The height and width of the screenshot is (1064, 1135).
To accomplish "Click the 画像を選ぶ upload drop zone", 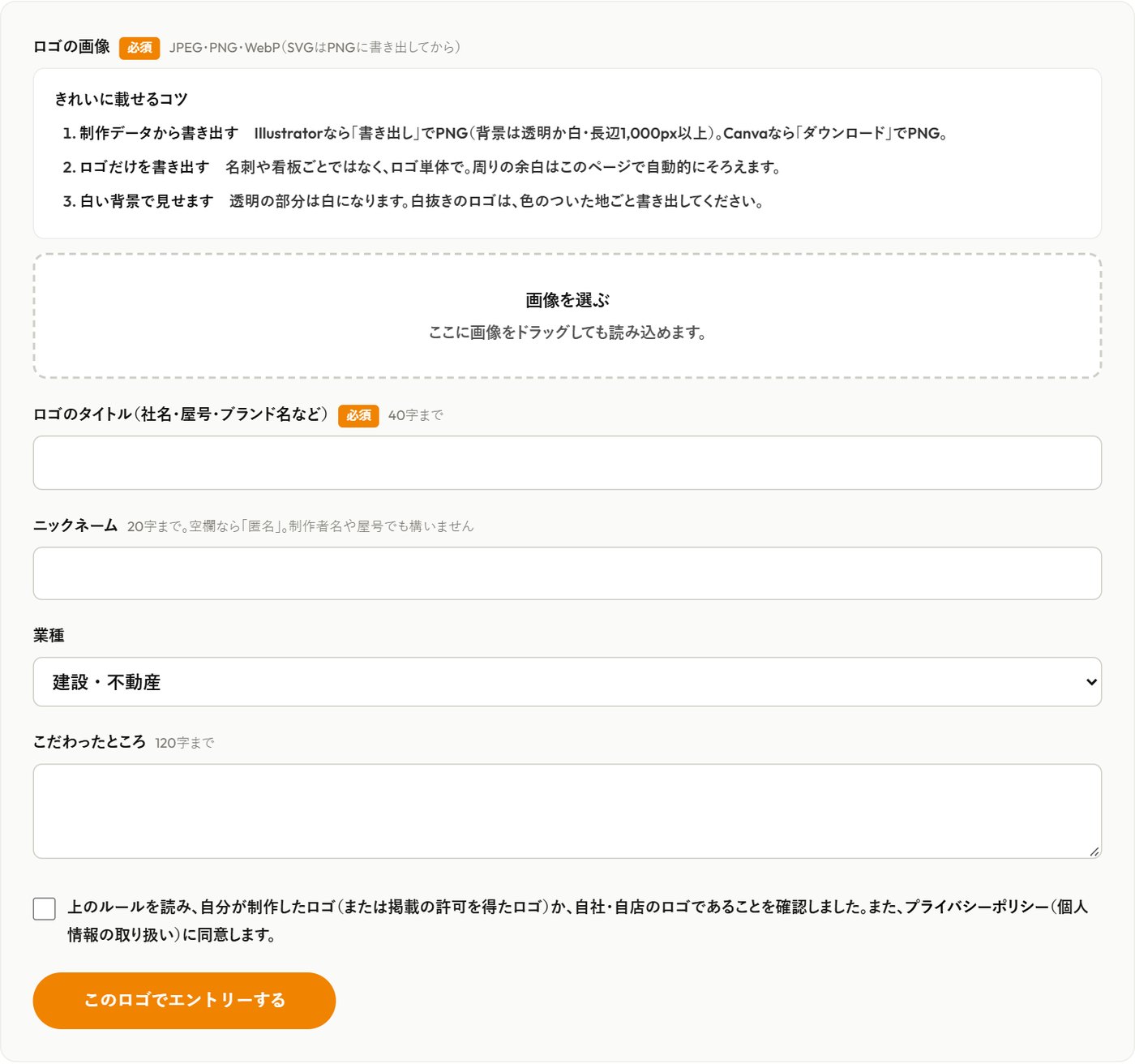I will (x=567, y=315).
